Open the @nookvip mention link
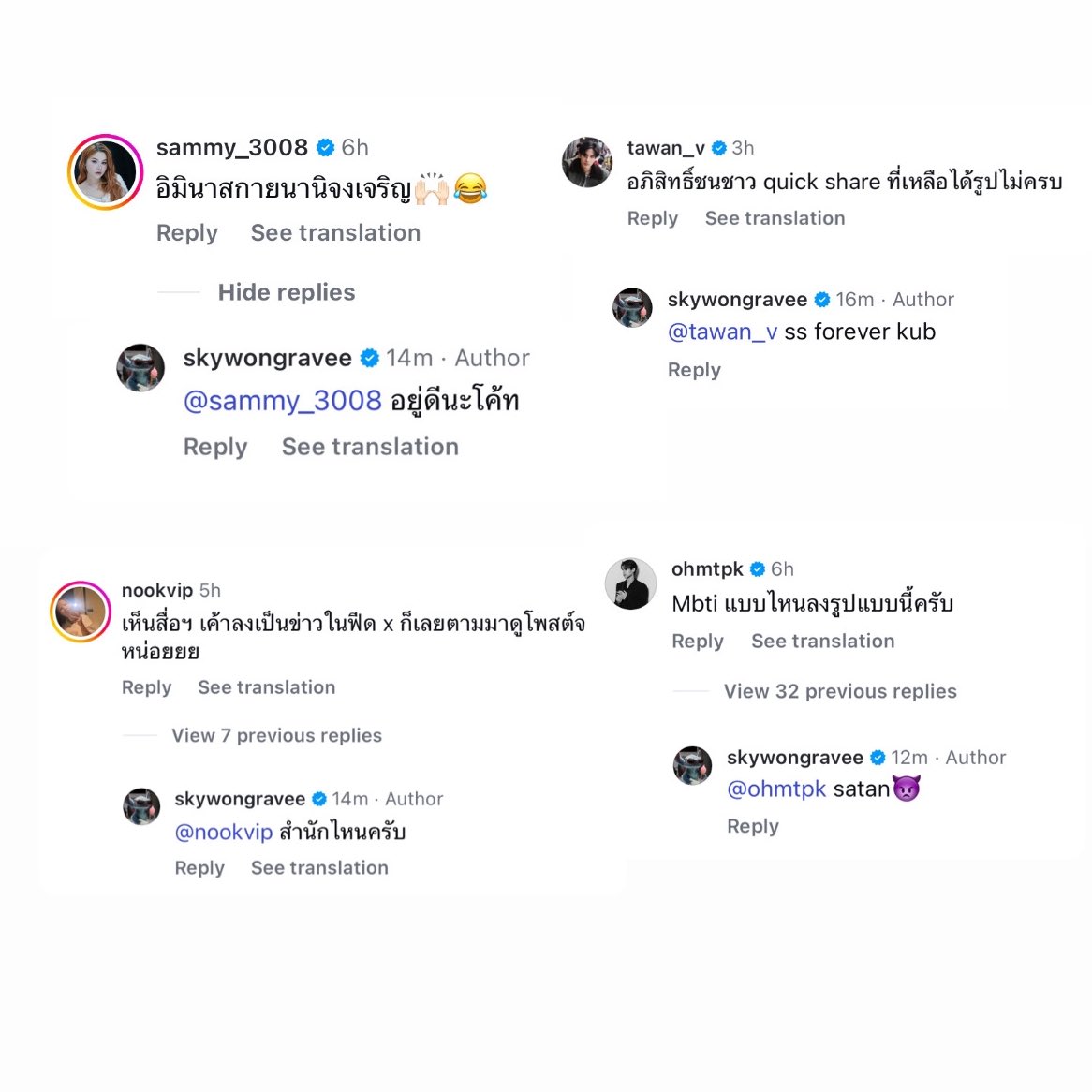This screenshot has height=1092, width=1092. click(224, 832)
